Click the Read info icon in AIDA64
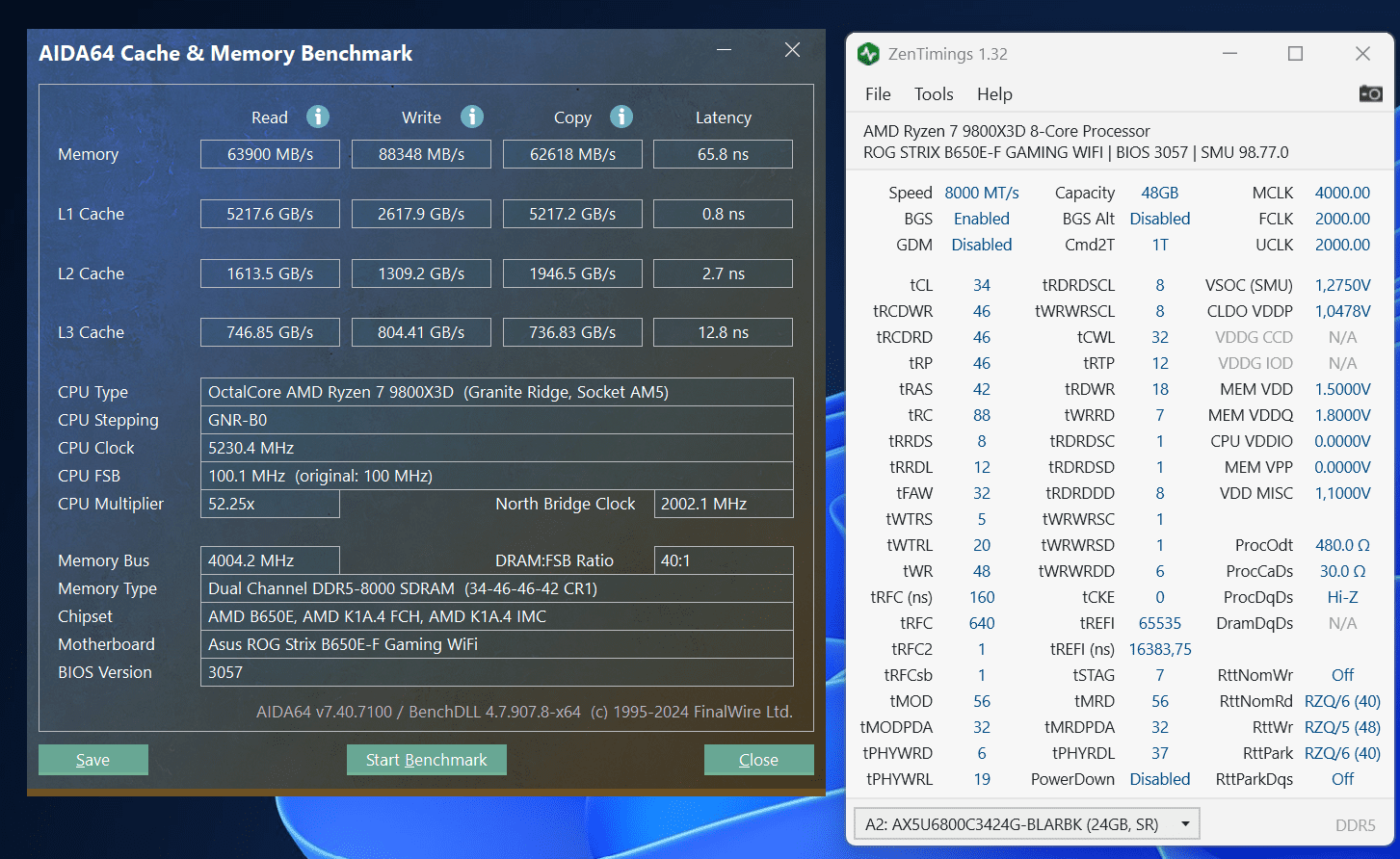This screenshot has width=1400, height=859. click(318, 117)
